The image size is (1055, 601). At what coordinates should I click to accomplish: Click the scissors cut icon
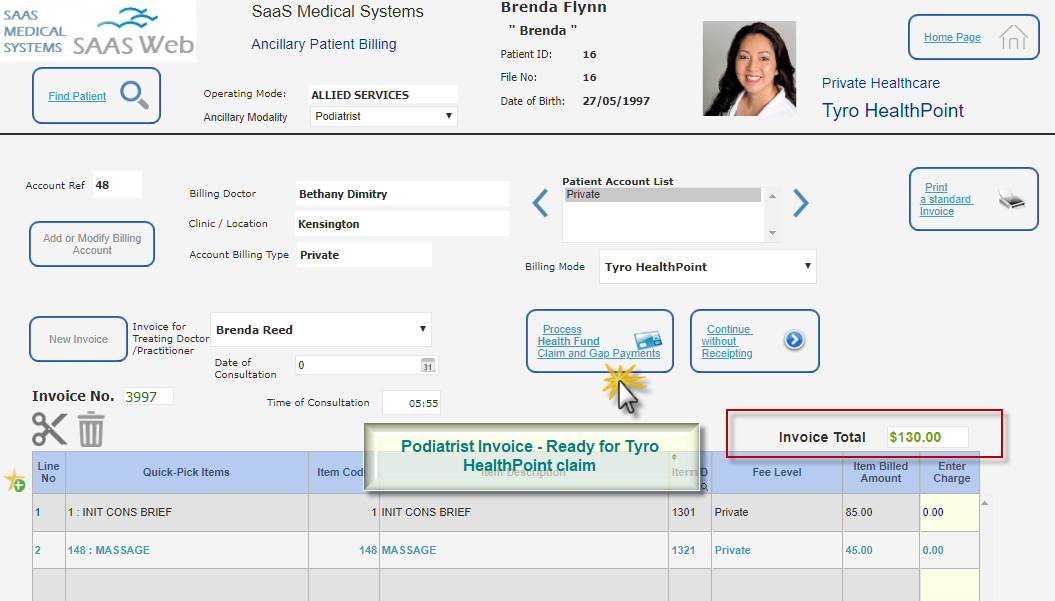tap(50, 429)
